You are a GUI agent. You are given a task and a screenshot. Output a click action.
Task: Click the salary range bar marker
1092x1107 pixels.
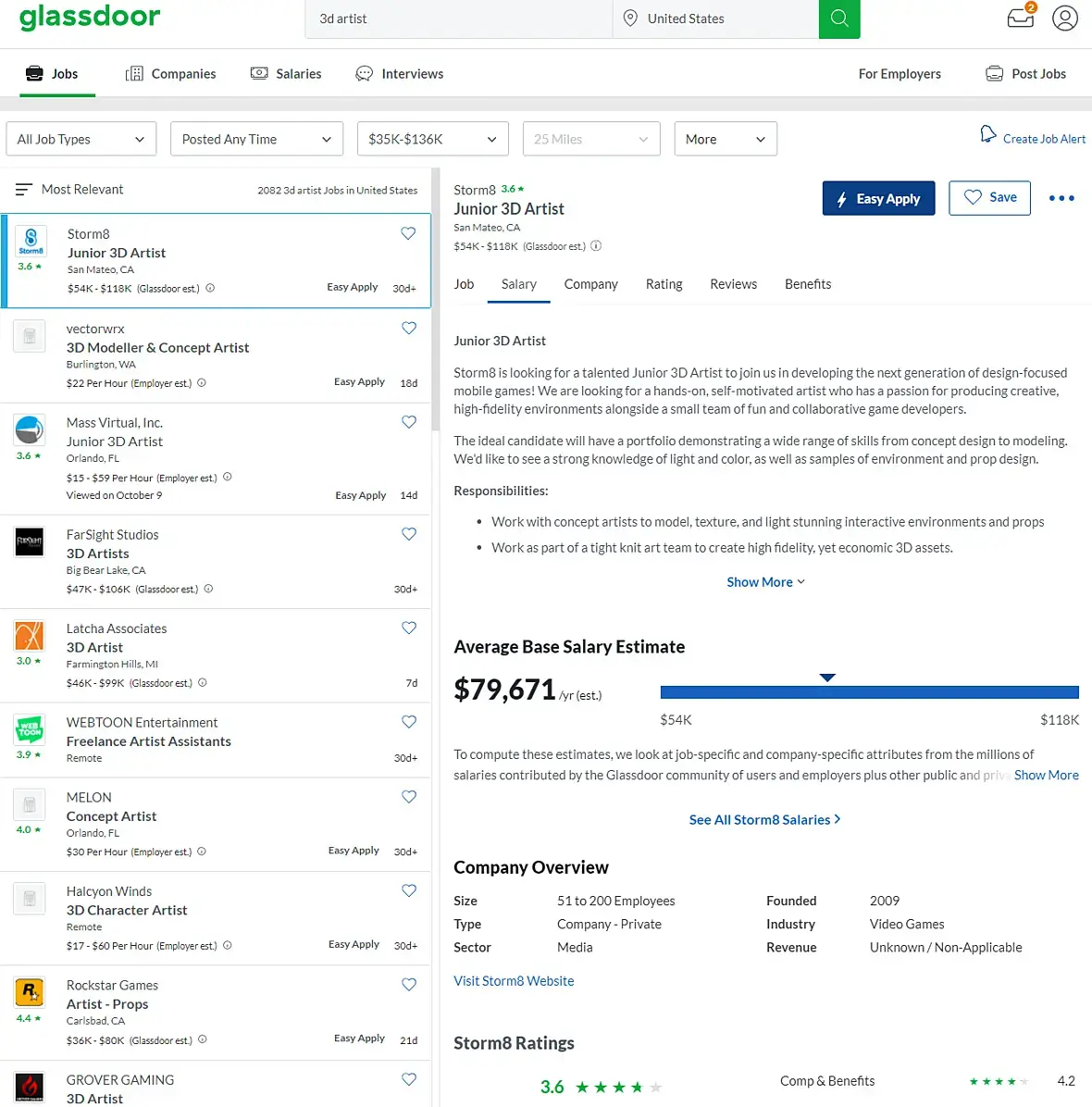[827, 678]
